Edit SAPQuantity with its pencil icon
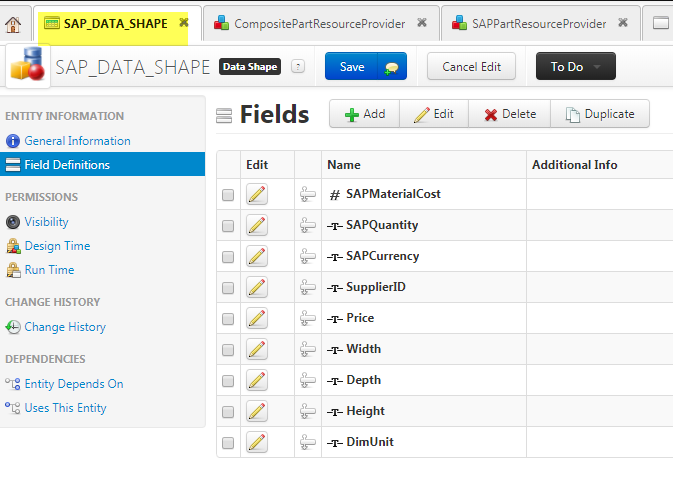 pyautogui.click(x=257, y=225)
